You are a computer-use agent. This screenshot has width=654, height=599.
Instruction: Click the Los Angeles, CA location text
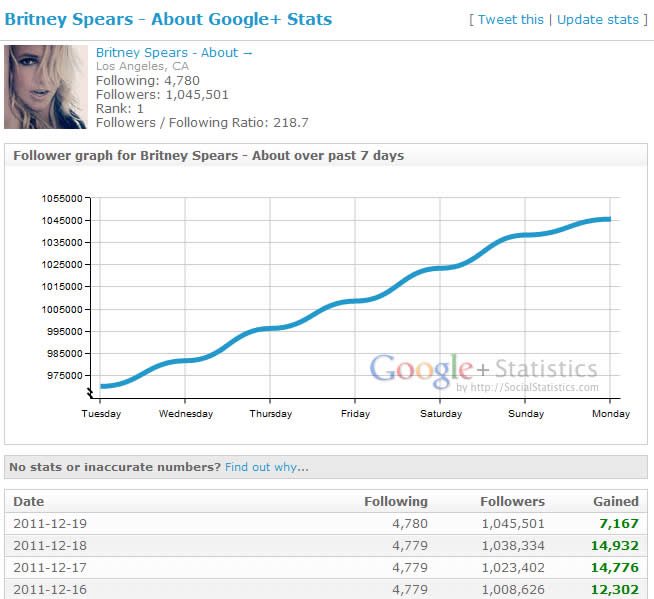142,66
